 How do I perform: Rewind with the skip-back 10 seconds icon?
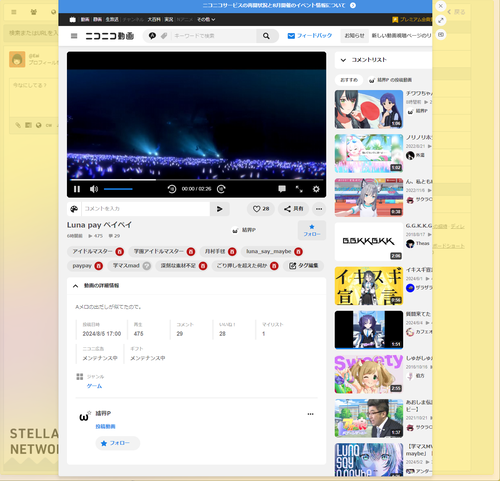[x=172, y=189]
